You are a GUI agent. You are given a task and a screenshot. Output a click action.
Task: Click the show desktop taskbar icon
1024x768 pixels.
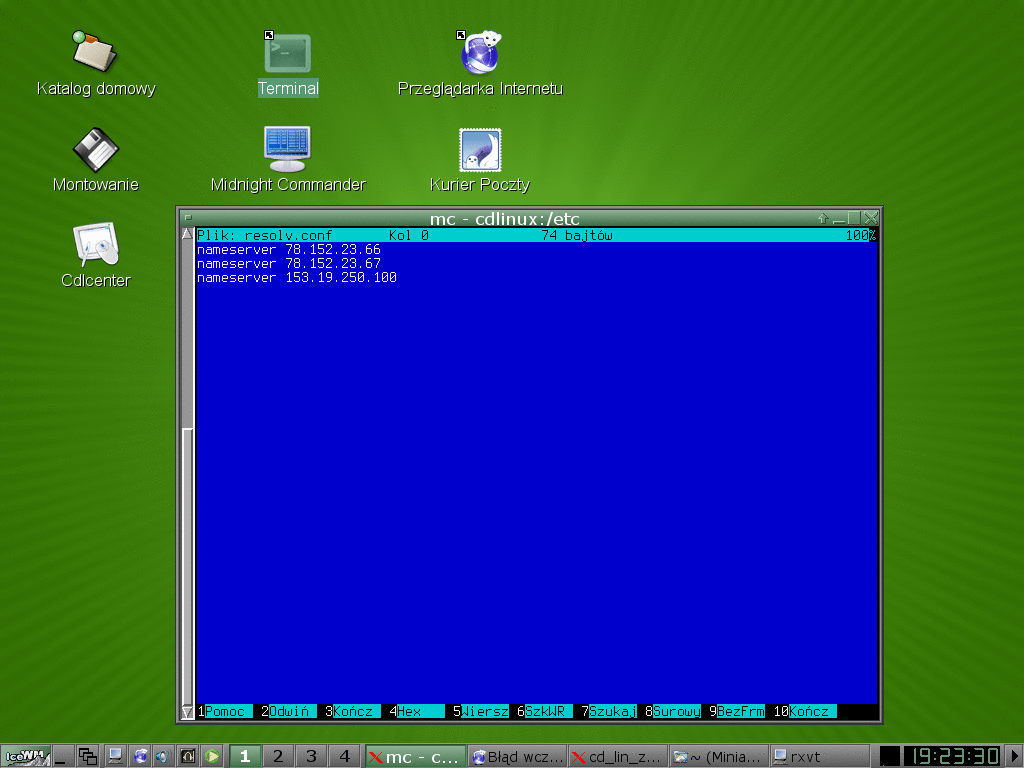click(64, 757)
